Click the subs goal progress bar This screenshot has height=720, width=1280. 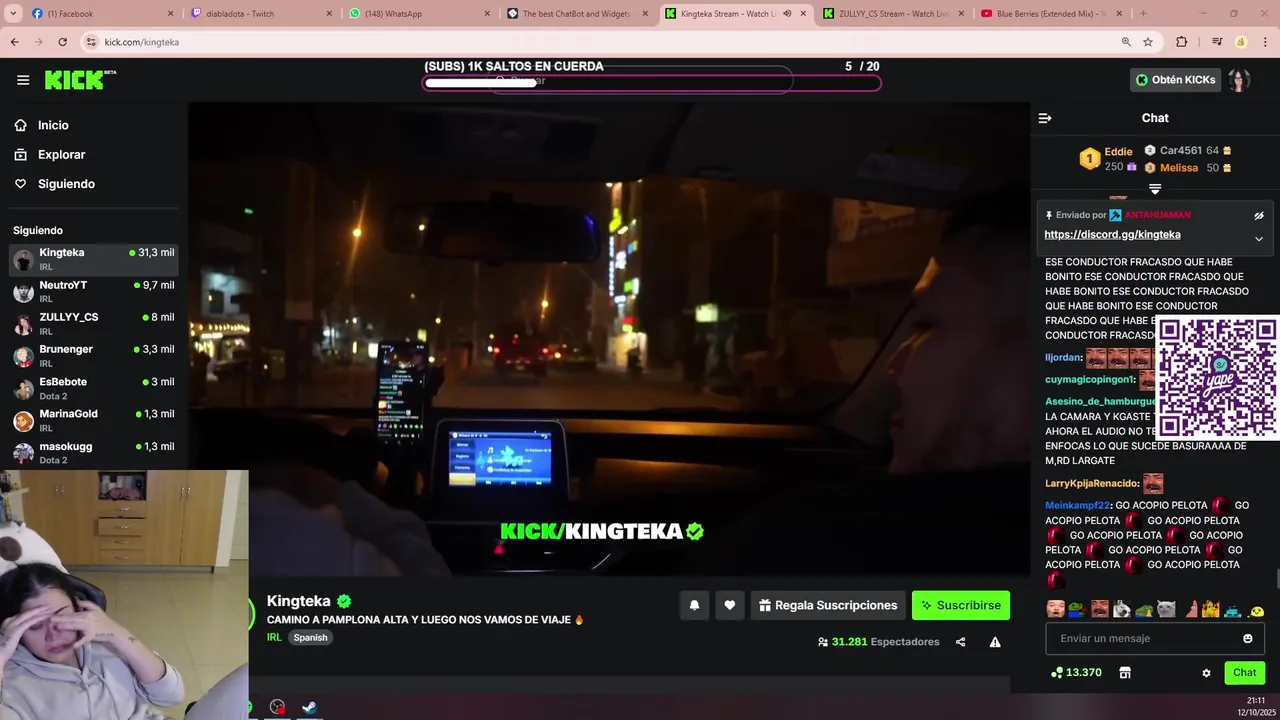[652, 82]
